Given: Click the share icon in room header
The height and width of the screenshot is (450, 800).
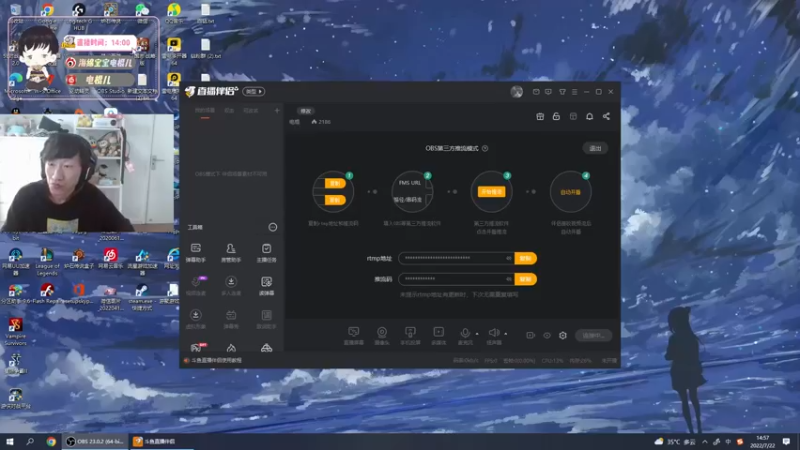Looking at the screenshot, I should [606, 116].
